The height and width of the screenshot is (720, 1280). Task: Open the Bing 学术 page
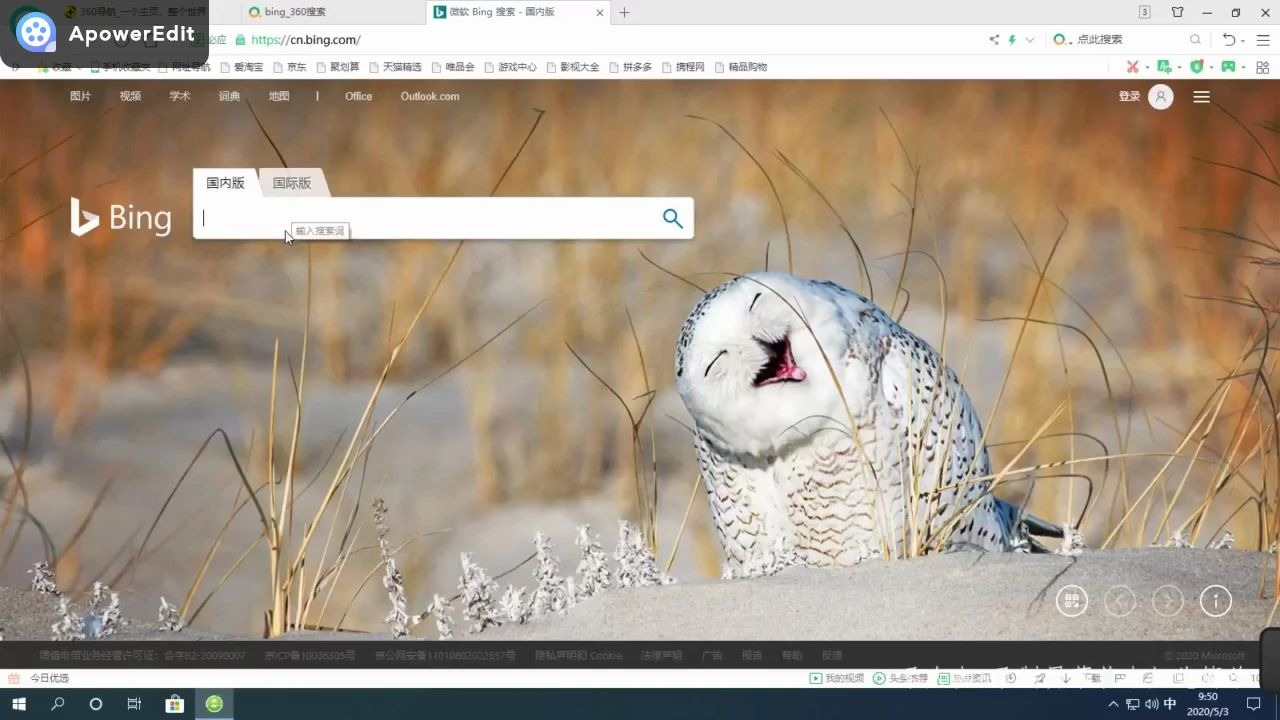(180, 96)
